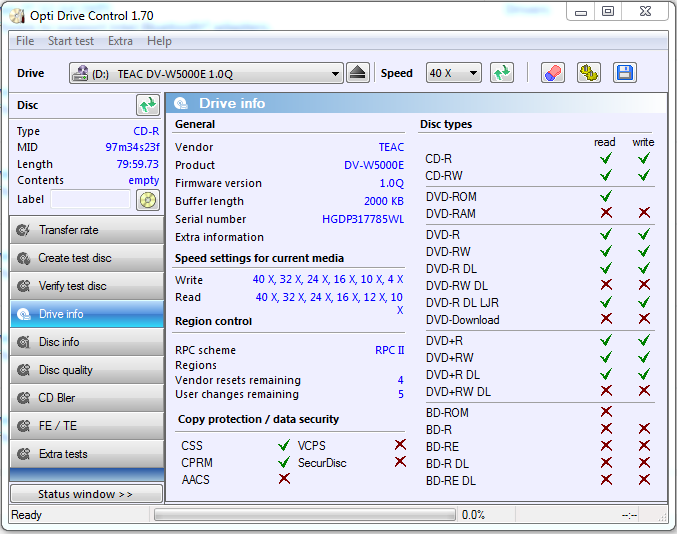The height and width of the screenshot is (534, 677).
Task: Click the eraser (erase disc) toolbar icon
Action: coord(553,73)
